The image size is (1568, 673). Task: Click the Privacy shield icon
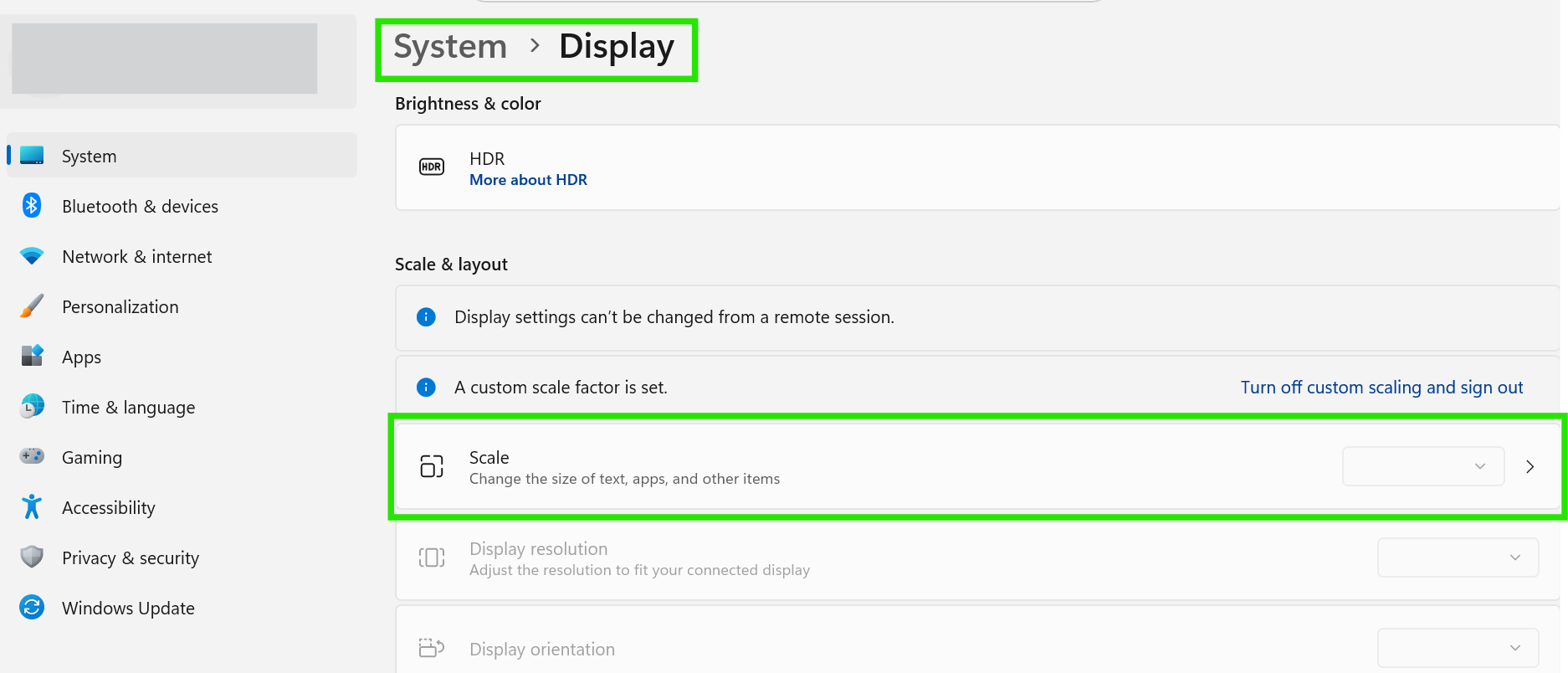click(x=32, y=557)
